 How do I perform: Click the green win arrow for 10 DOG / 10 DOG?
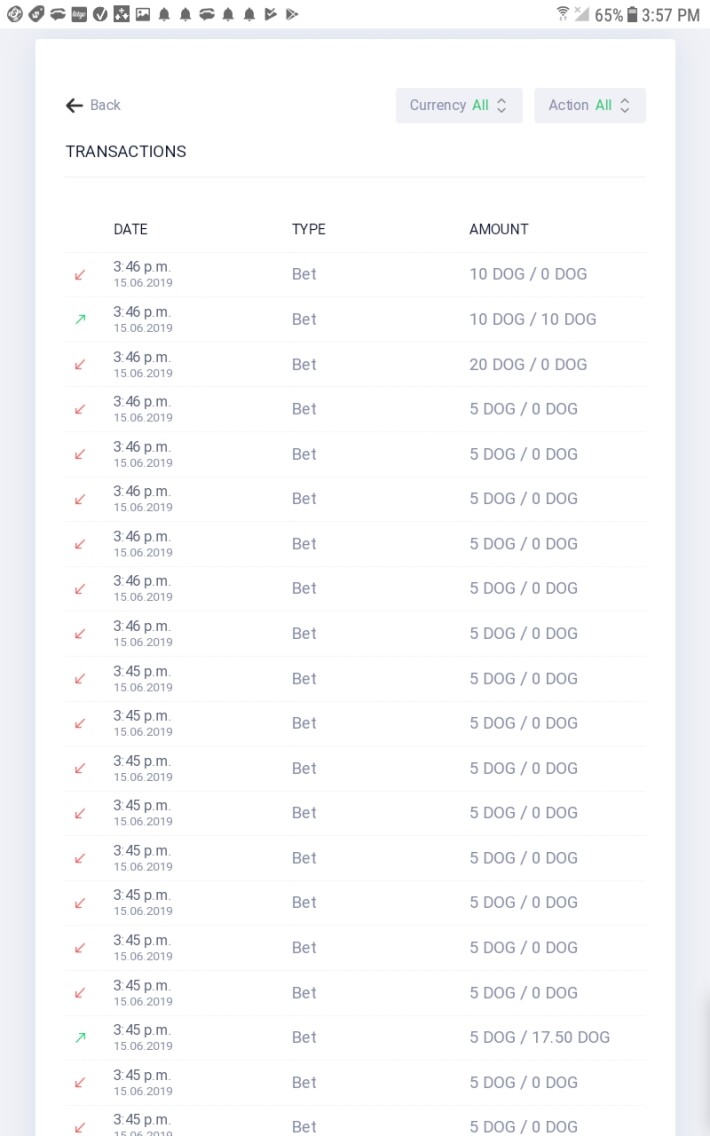click(80, 320)
